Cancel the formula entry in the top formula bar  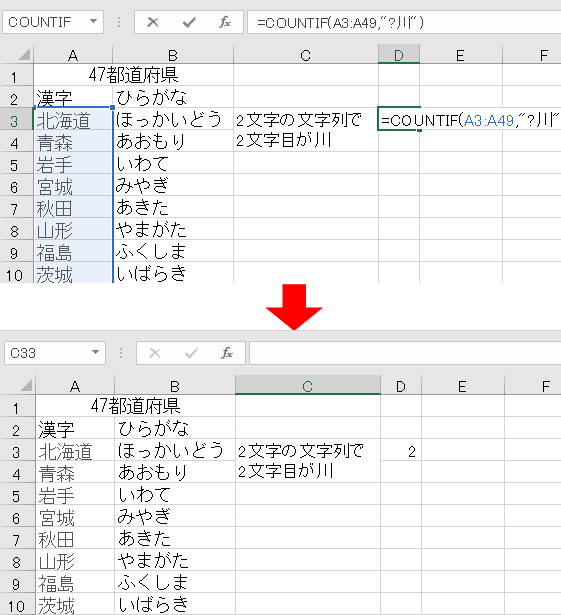tap(153, 22)
